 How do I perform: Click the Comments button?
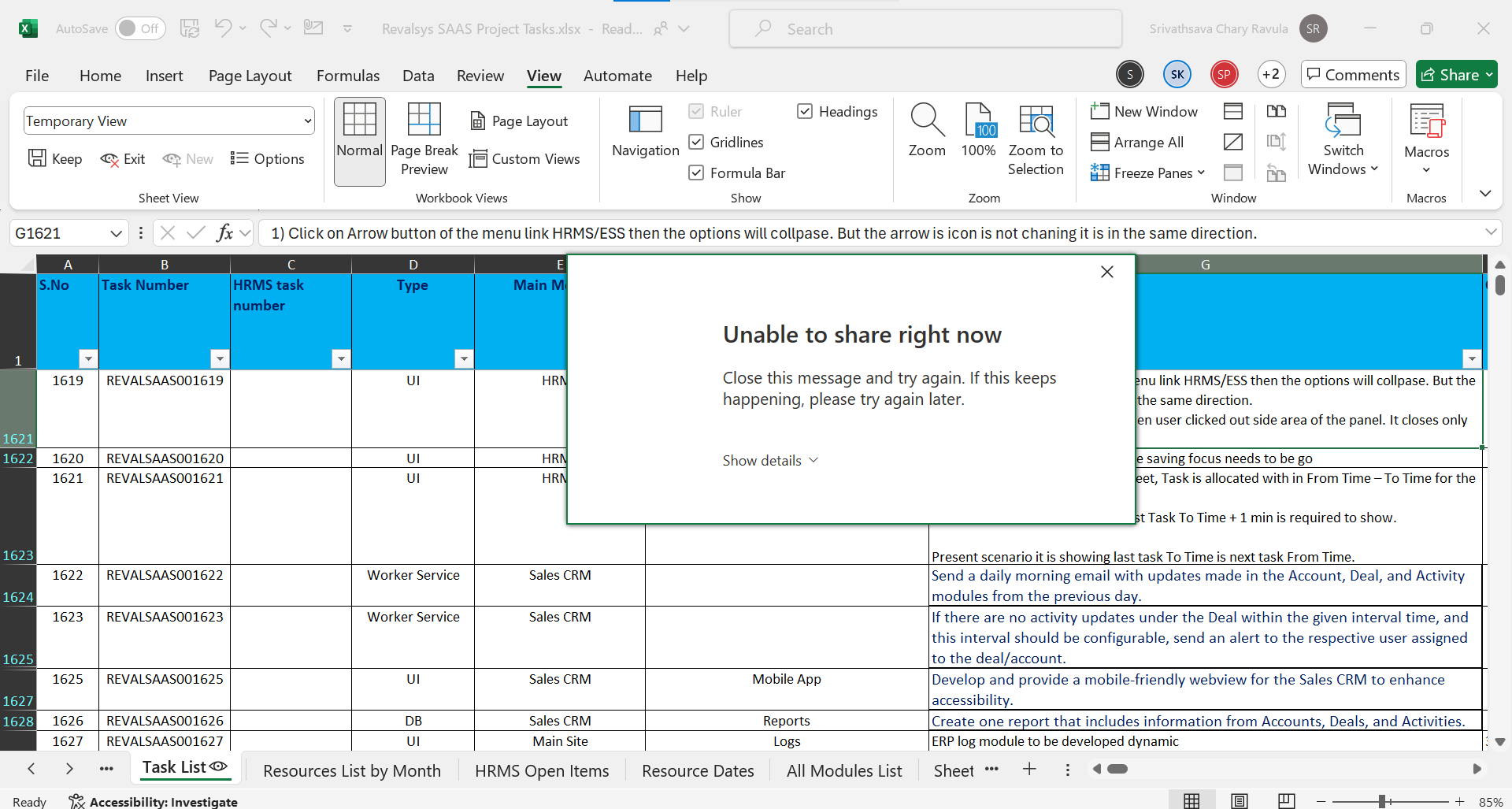1353,75
